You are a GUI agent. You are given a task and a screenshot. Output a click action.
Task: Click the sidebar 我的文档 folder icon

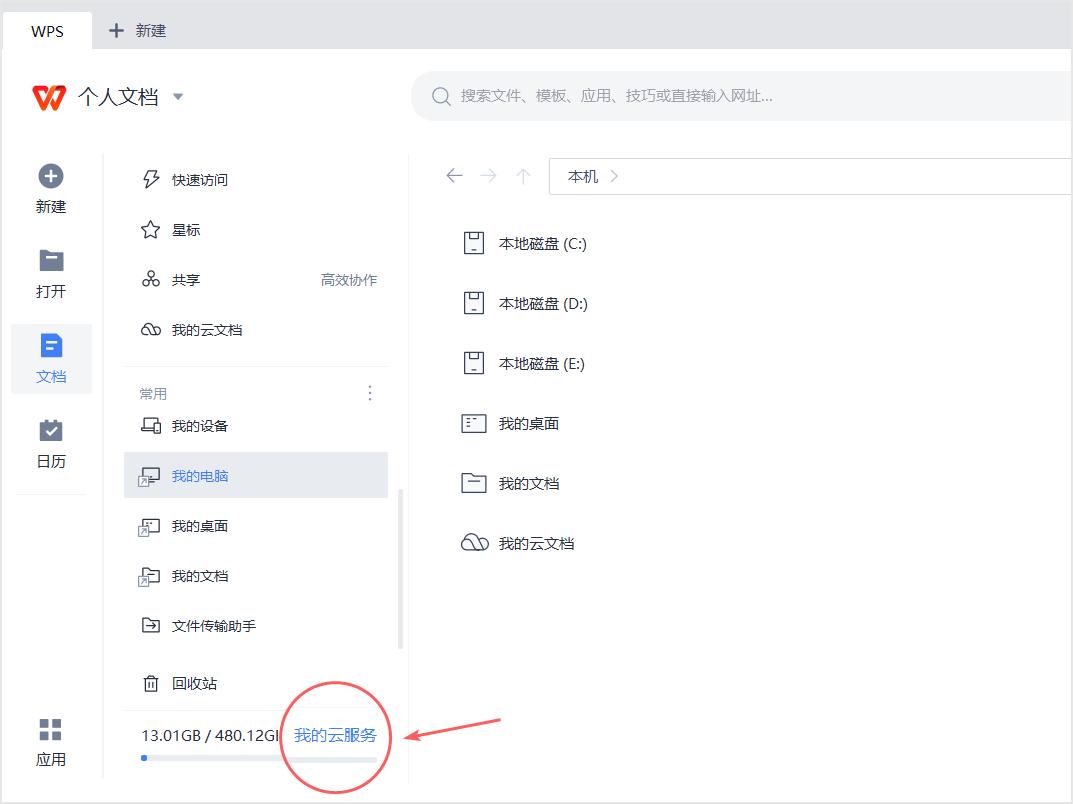coord(149,577)
